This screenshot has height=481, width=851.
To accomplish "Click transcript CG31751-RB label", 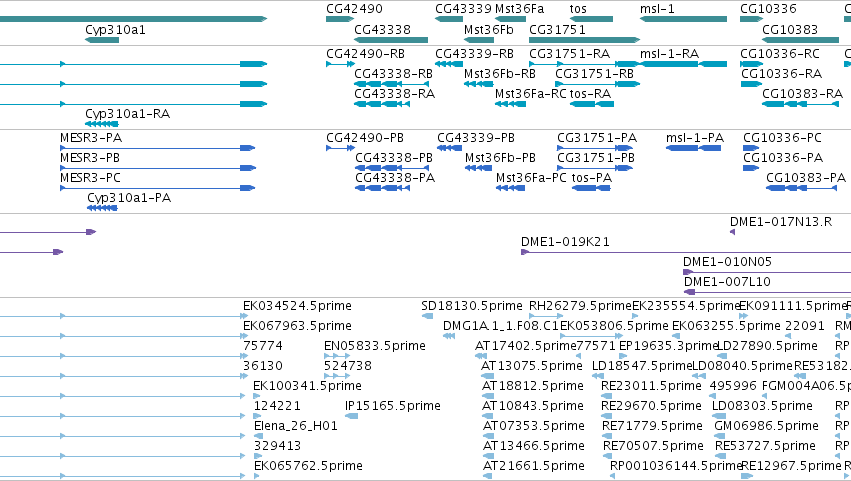I will (x=594, y=74).
